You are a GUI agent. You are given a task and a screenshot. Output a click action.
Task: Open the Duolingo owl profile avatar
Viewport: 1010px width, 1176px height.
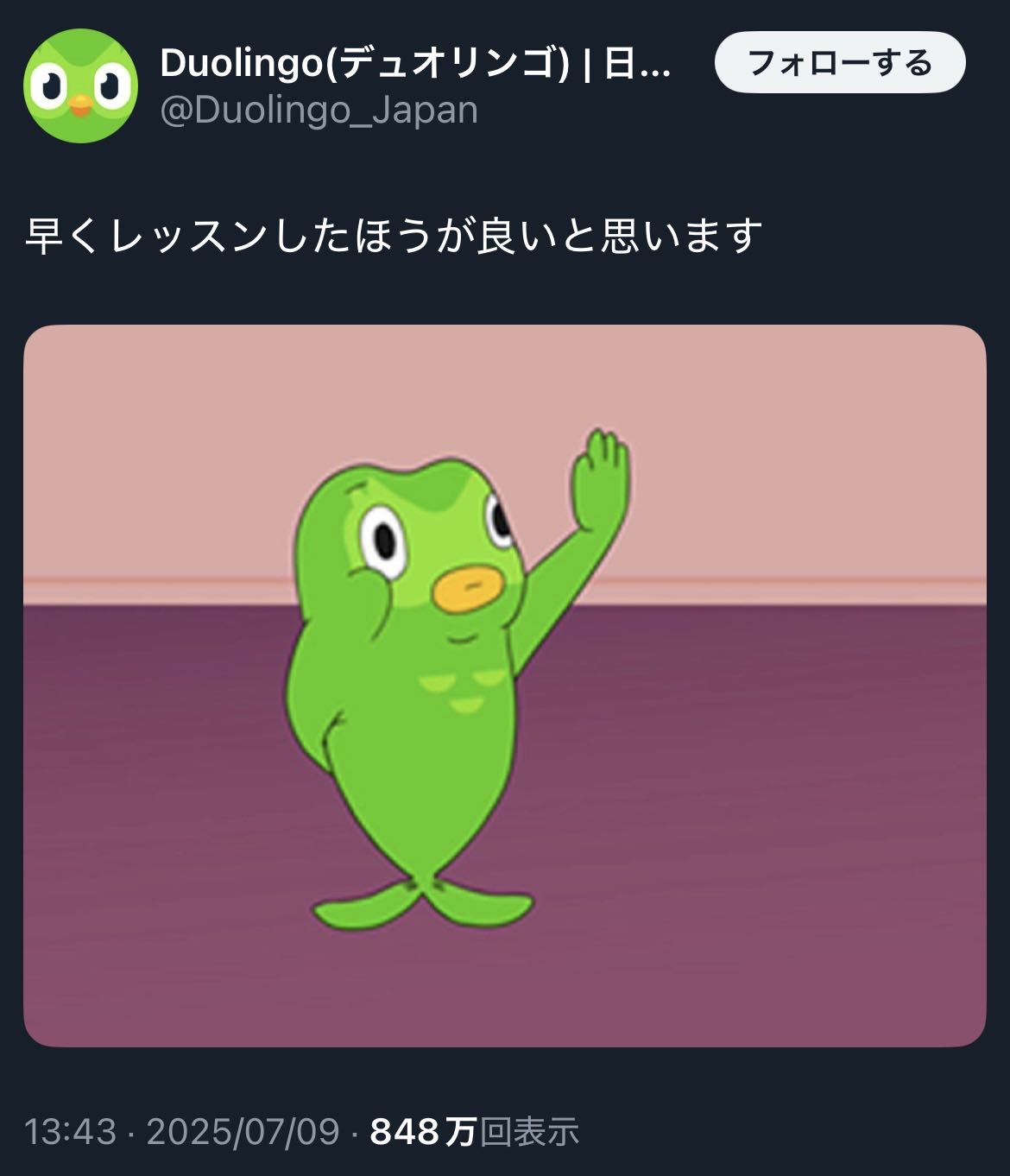80,85
